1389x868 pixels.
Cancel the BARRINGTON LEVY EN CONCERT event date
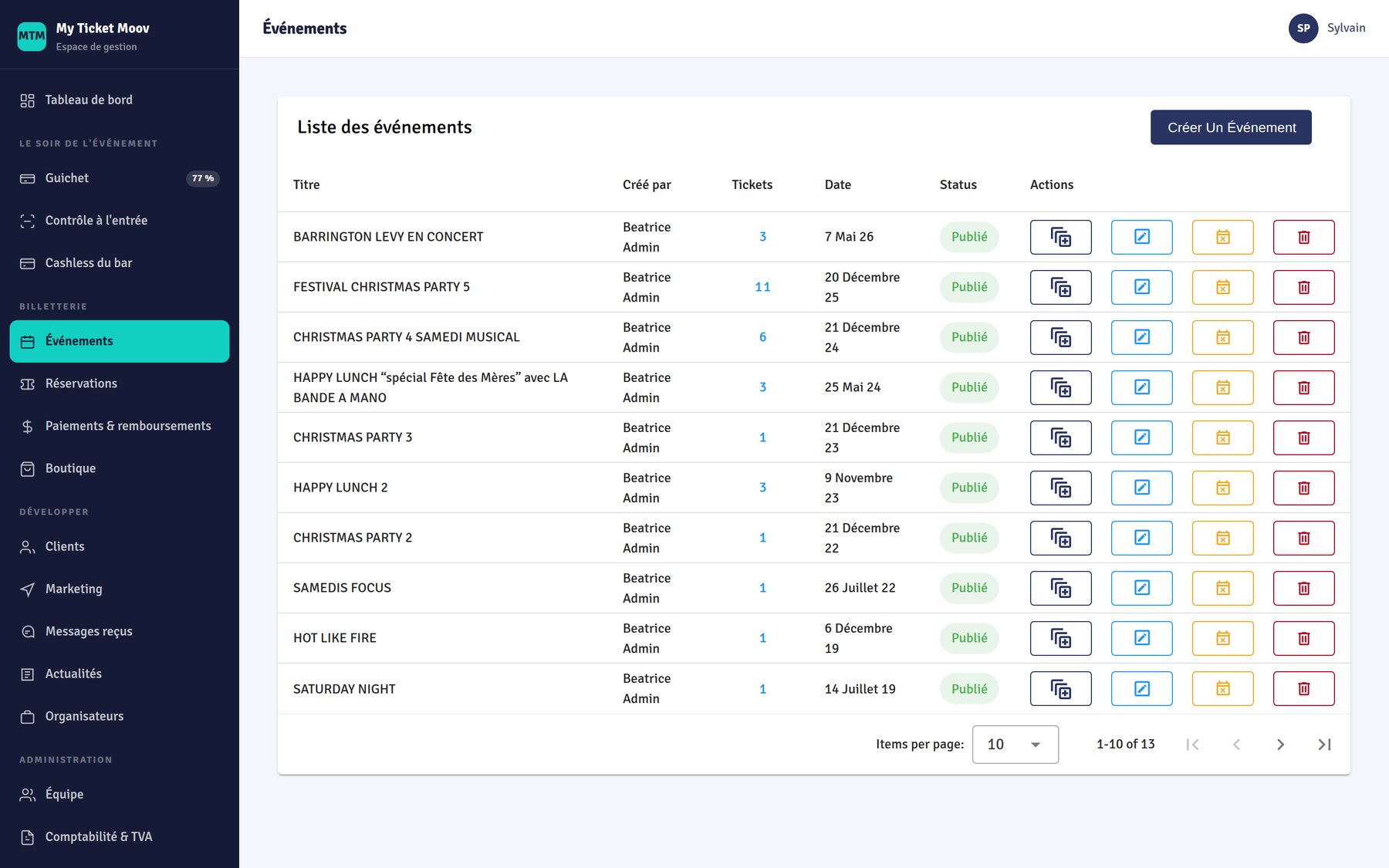(x=1222, y=237)
